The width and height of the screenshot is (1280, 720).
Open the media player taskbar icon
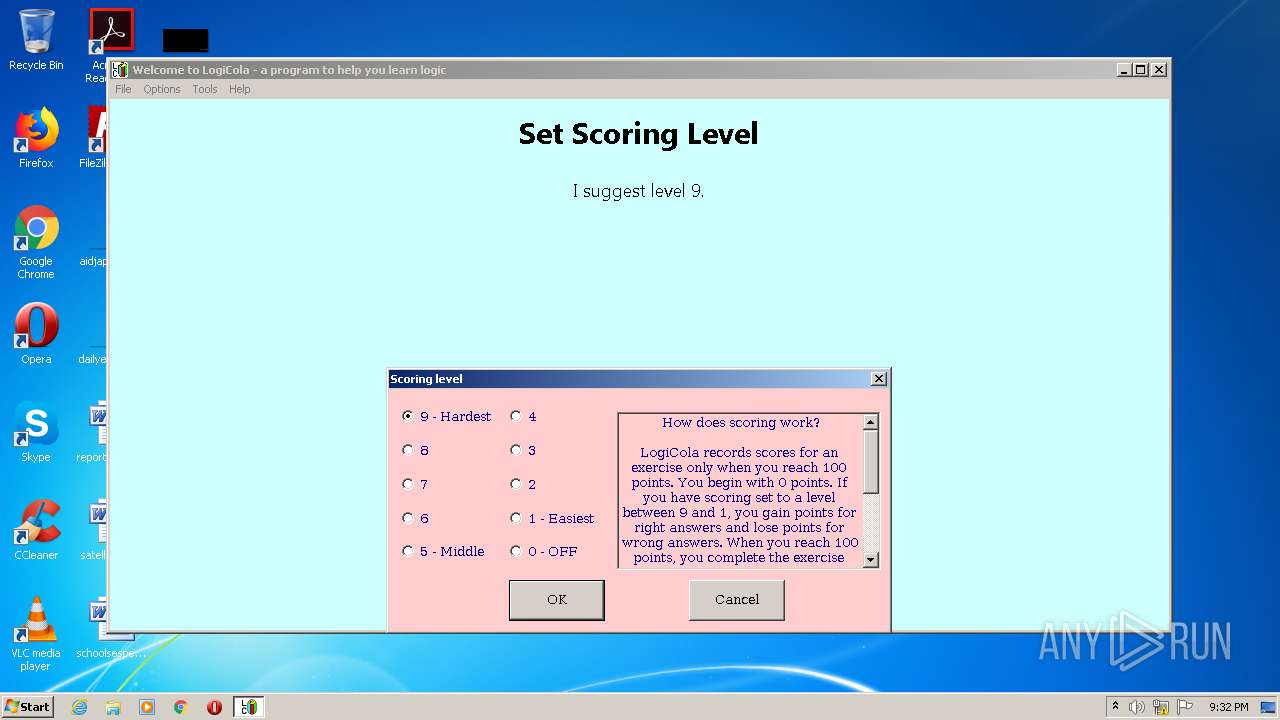pyautogui.click(x=147, y=707)
